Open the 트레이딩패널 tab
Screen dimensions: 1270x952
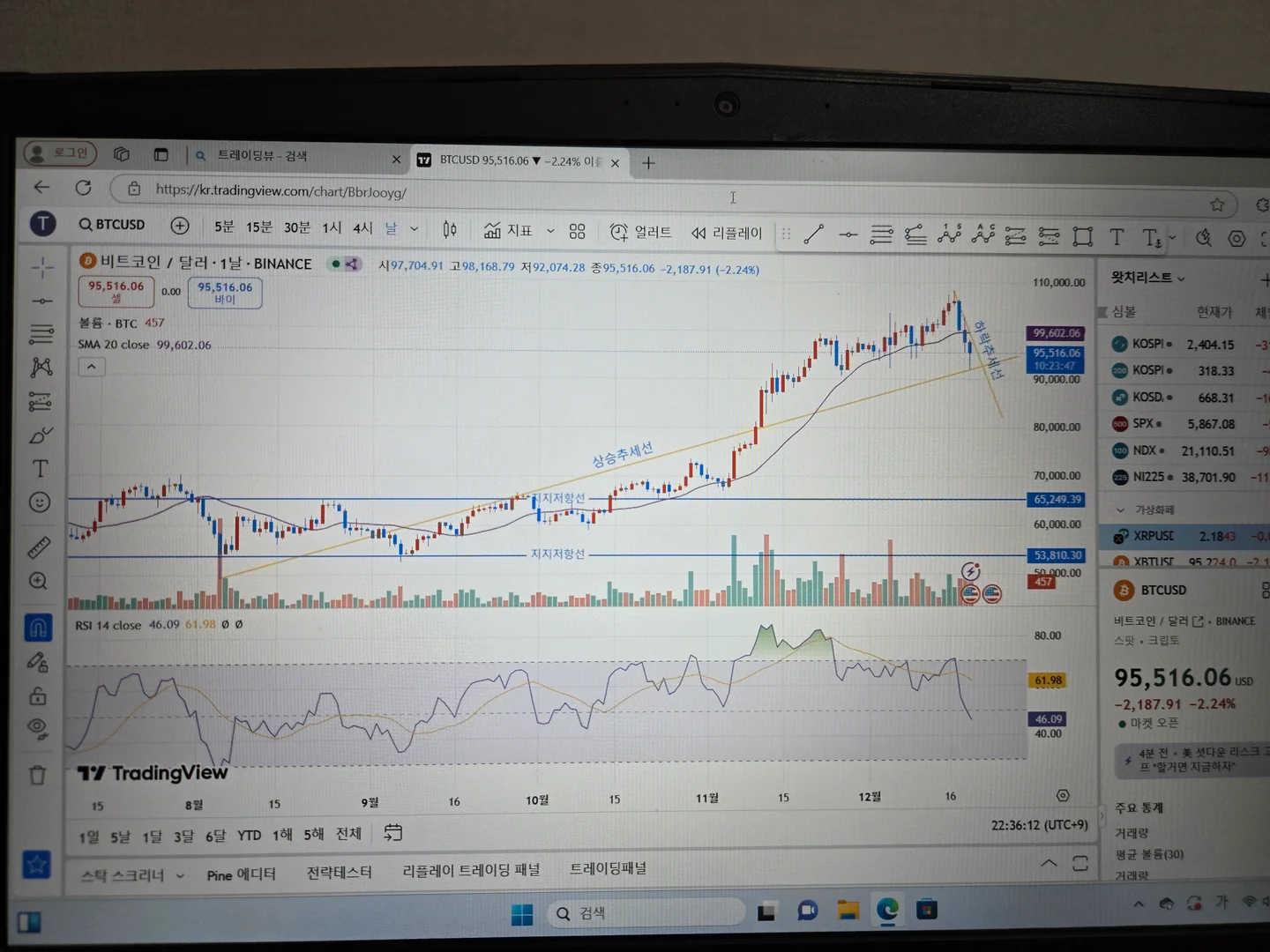click(608, 868)
